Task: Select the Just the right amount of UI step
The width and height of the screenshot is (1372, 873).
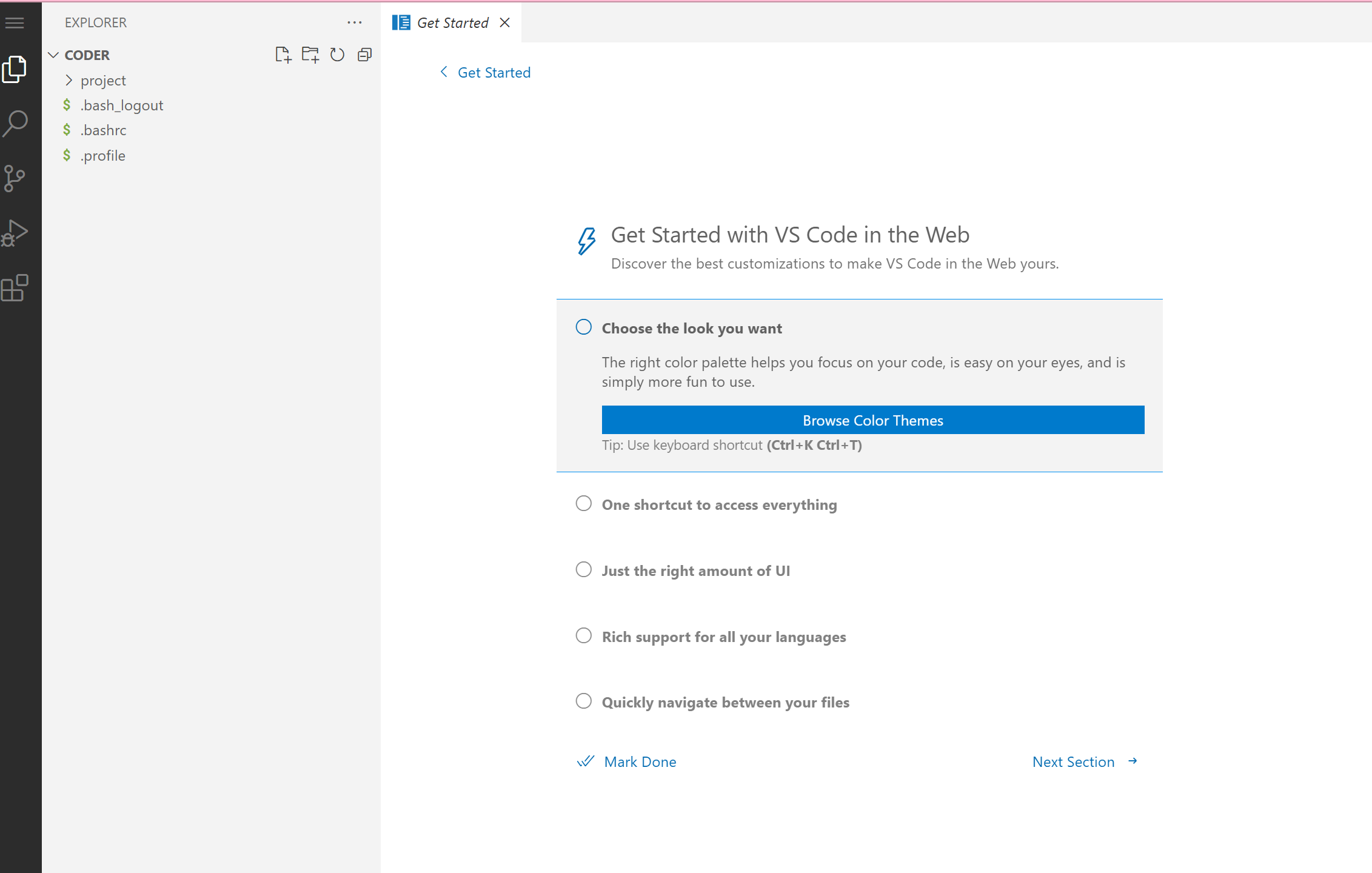Action: (x=696, y=570)
